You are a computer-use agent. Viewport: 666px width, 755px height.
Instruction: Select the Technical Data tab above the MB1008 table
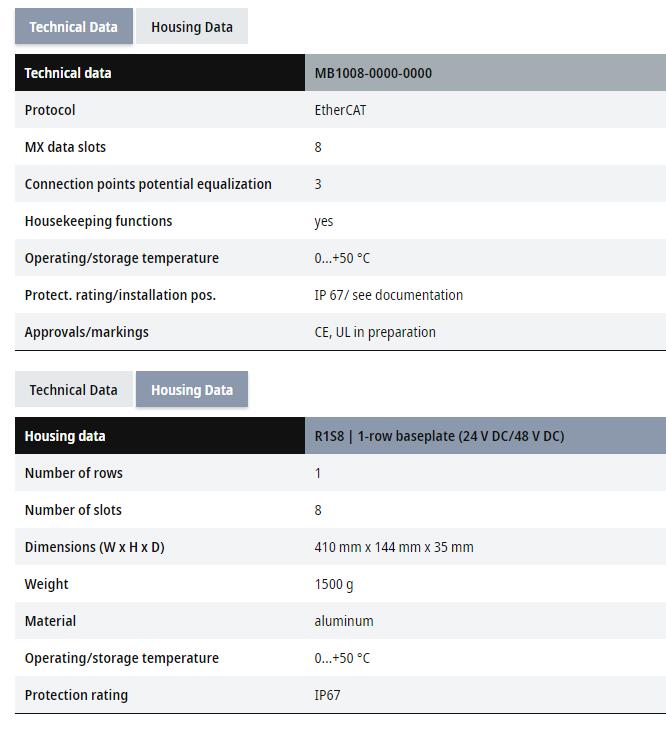click(73, 27)
